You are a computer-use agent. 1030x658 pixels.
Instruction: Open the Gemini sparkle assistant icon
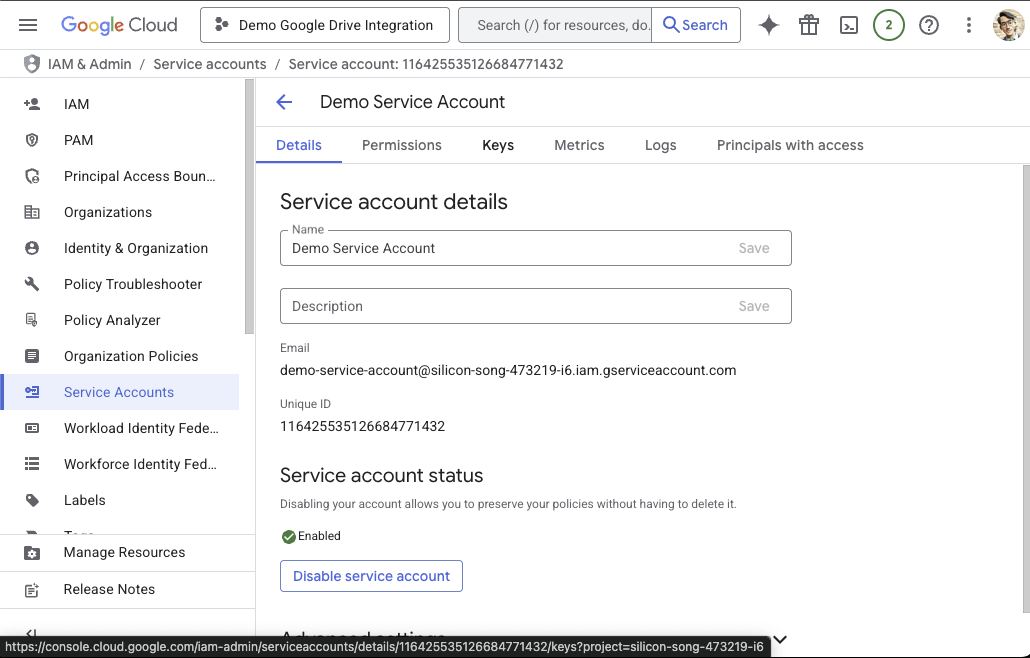(x=769, y=25)
